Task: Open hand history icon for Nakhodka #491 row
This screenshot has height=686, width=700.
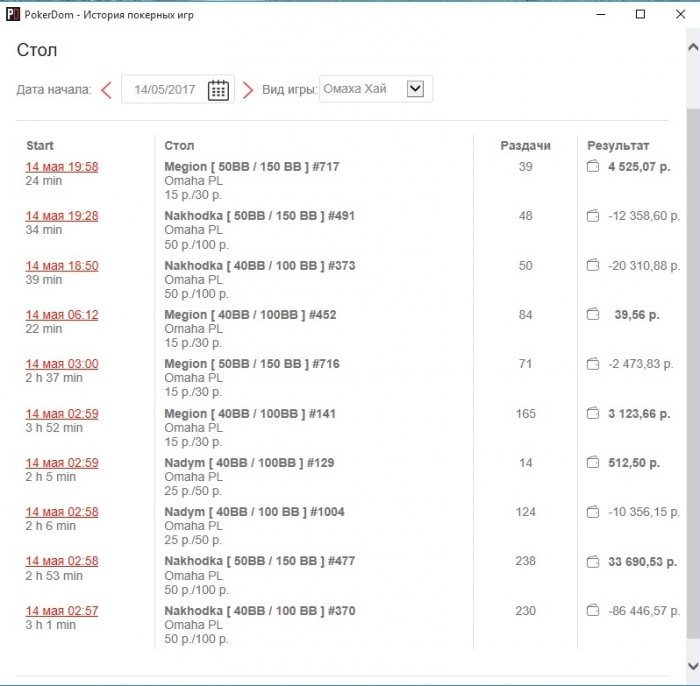Action: tap(592, 216)
